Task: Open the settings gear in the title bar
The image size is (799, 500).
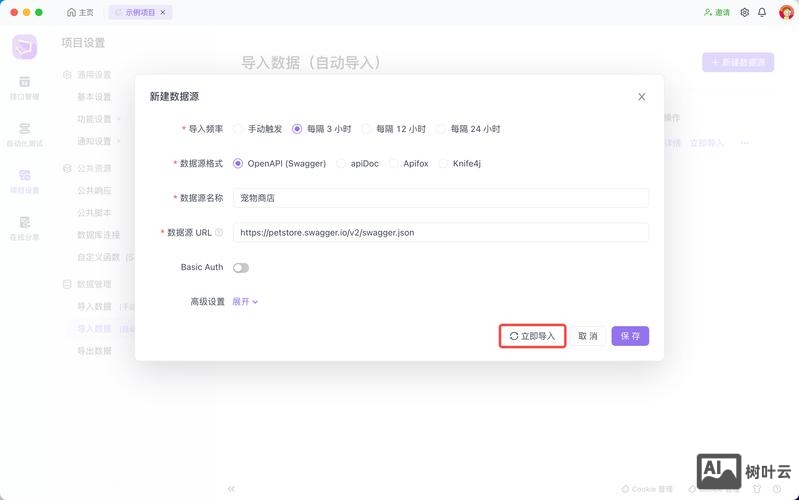Action: 744,12
